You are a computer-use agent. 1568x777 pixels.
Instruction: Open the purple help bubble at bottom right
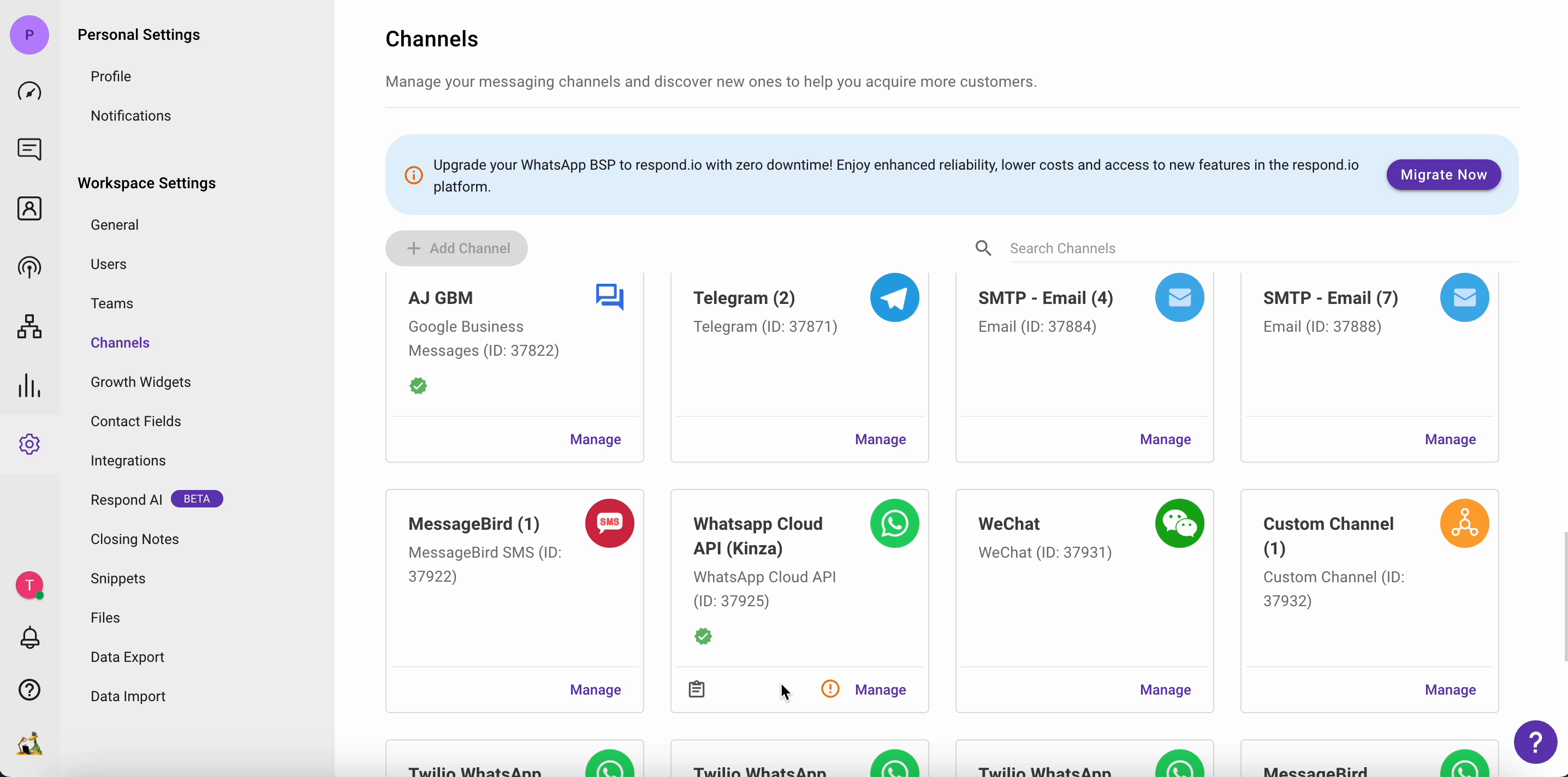(x=1535, y=742)
